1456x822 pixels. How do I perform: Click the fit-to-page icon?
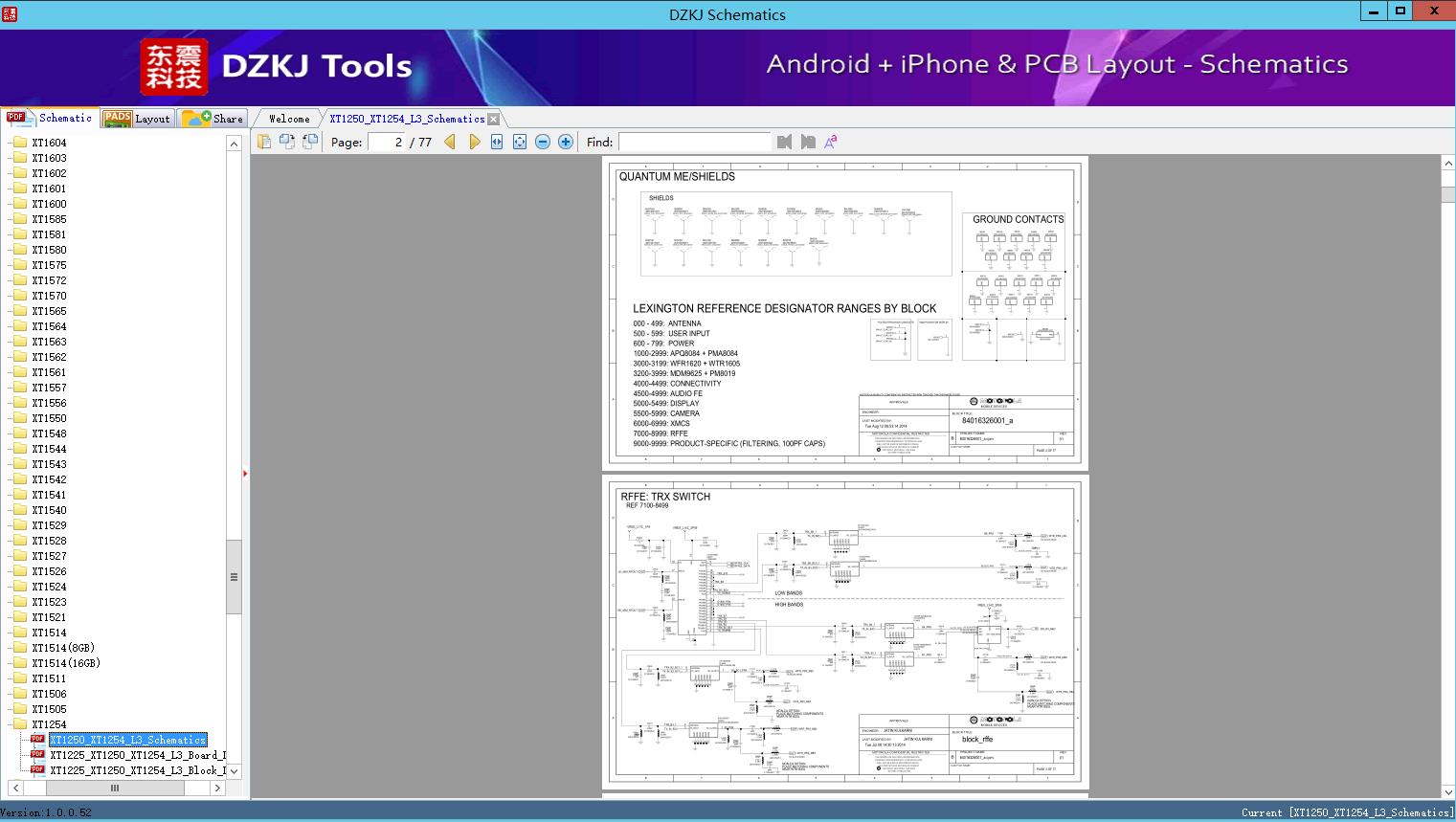[520, 142]
